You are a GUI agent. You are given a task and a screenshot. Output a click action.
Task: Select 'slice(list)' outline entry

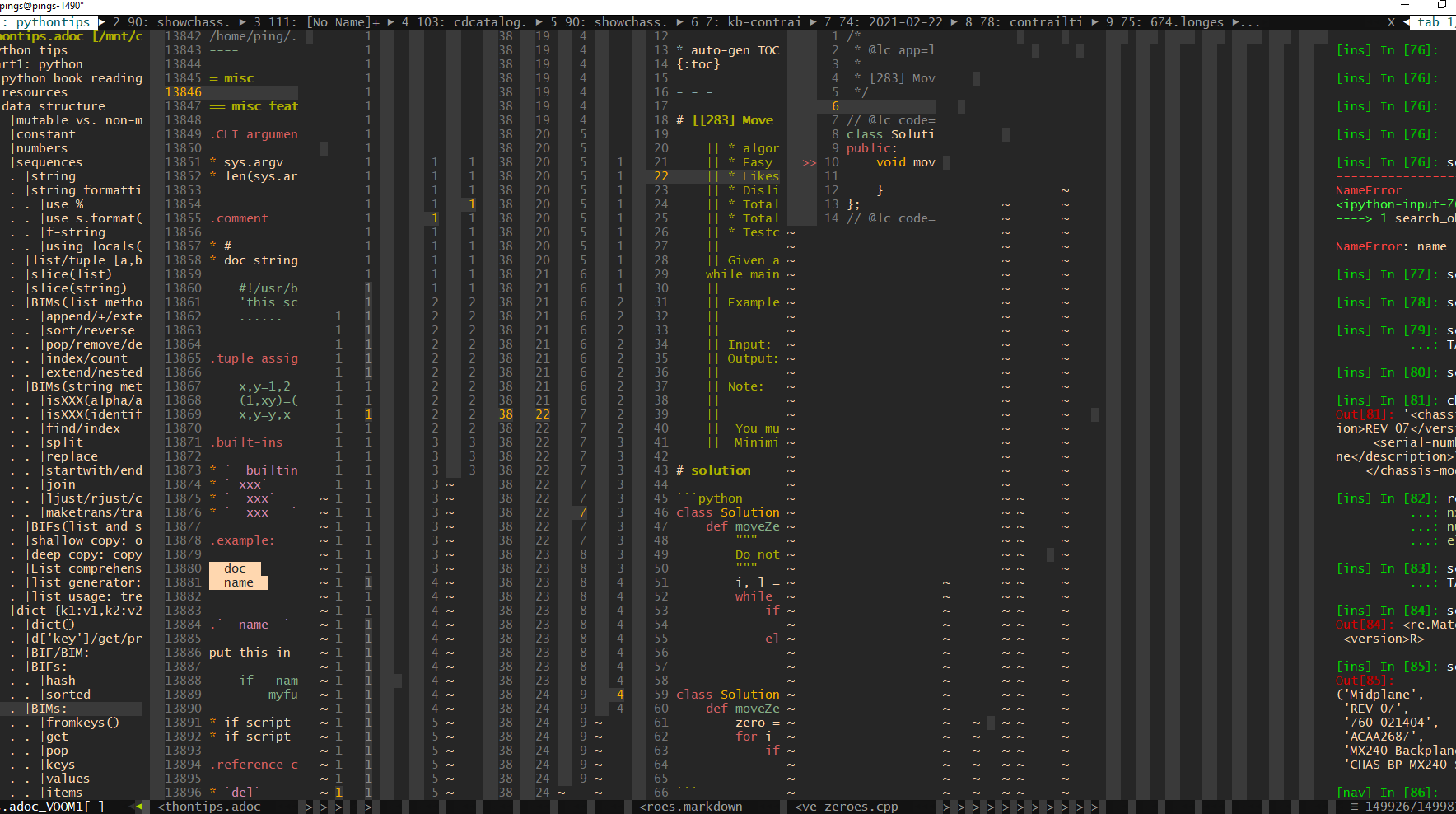click(x=72, y=274)
